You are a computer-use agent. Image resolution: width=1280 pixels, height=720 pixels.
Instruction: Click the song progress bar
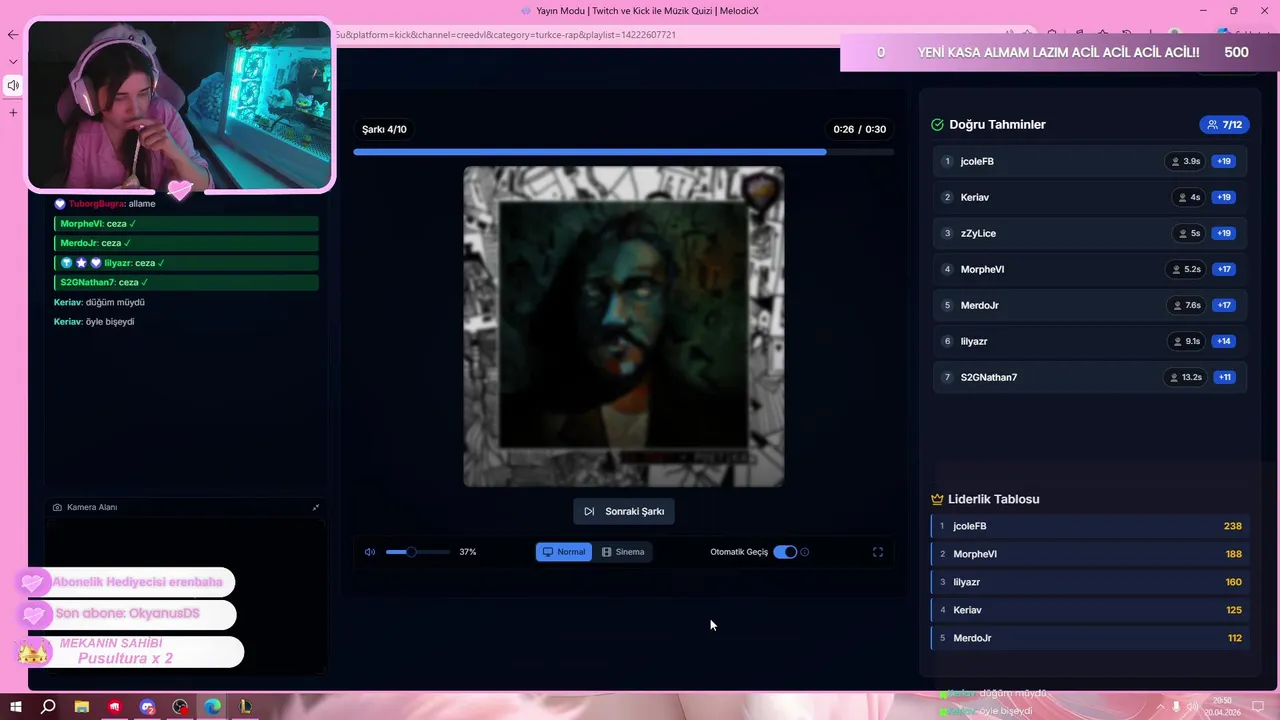pyautogui.click(x=623, y=152)
